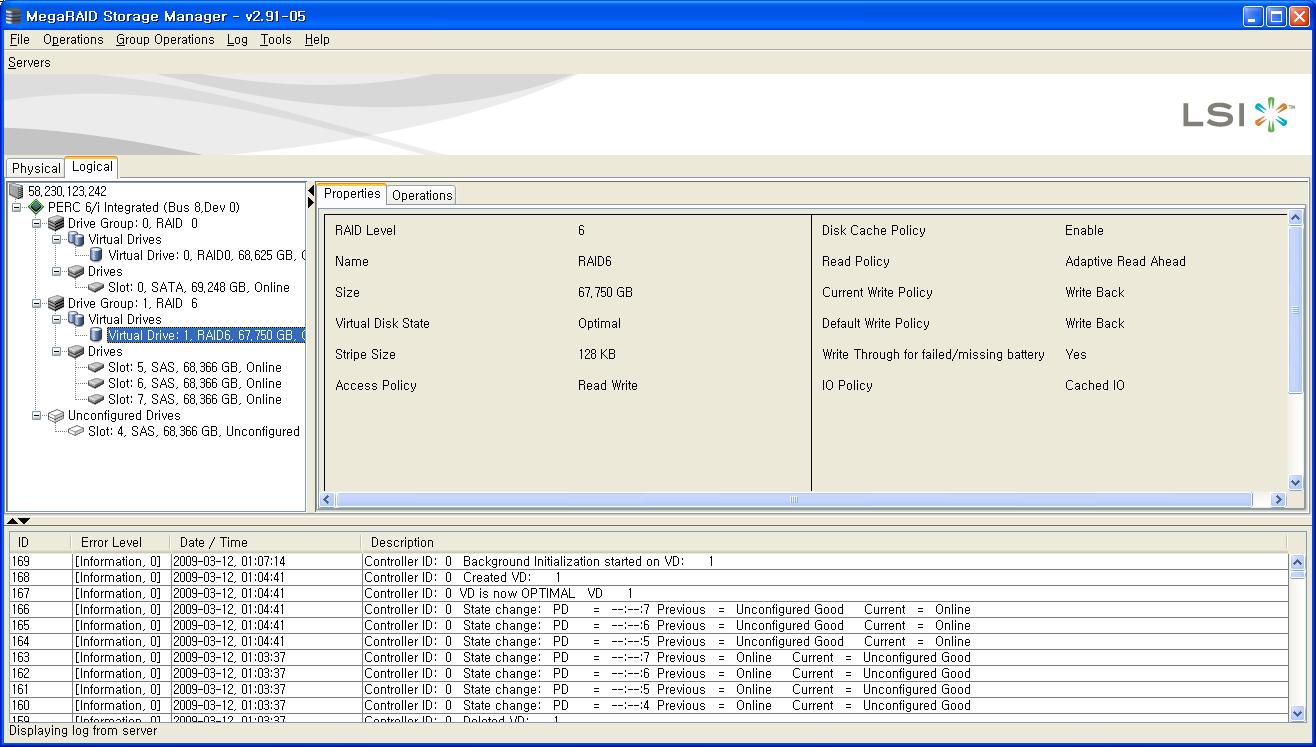
Task: Click the properties horizontal scrollbar thumb
Action: (794, 499)
